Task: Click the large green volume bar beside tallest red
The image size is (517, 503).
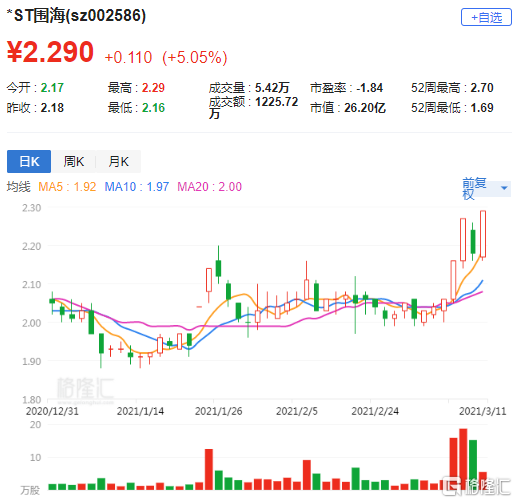Action: point(473,465)
